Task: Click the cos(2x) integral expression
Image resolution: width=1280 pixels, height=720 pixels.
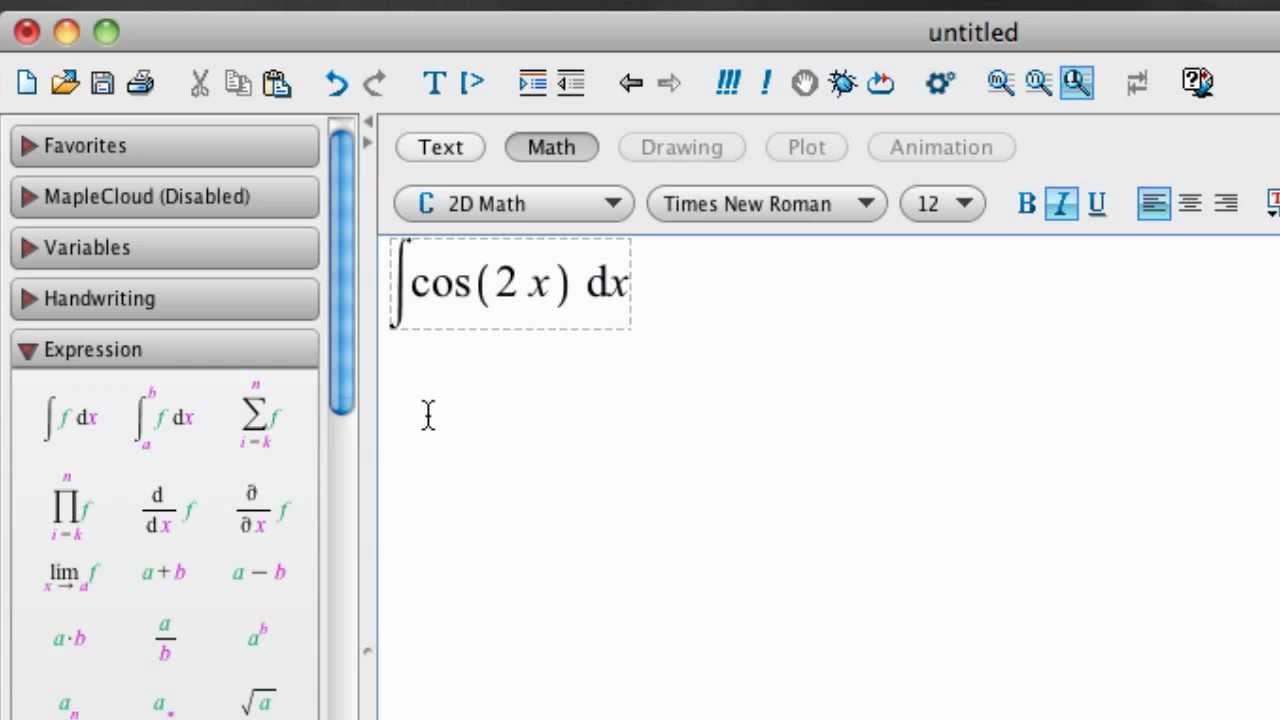Action: [x=510, y=283]
